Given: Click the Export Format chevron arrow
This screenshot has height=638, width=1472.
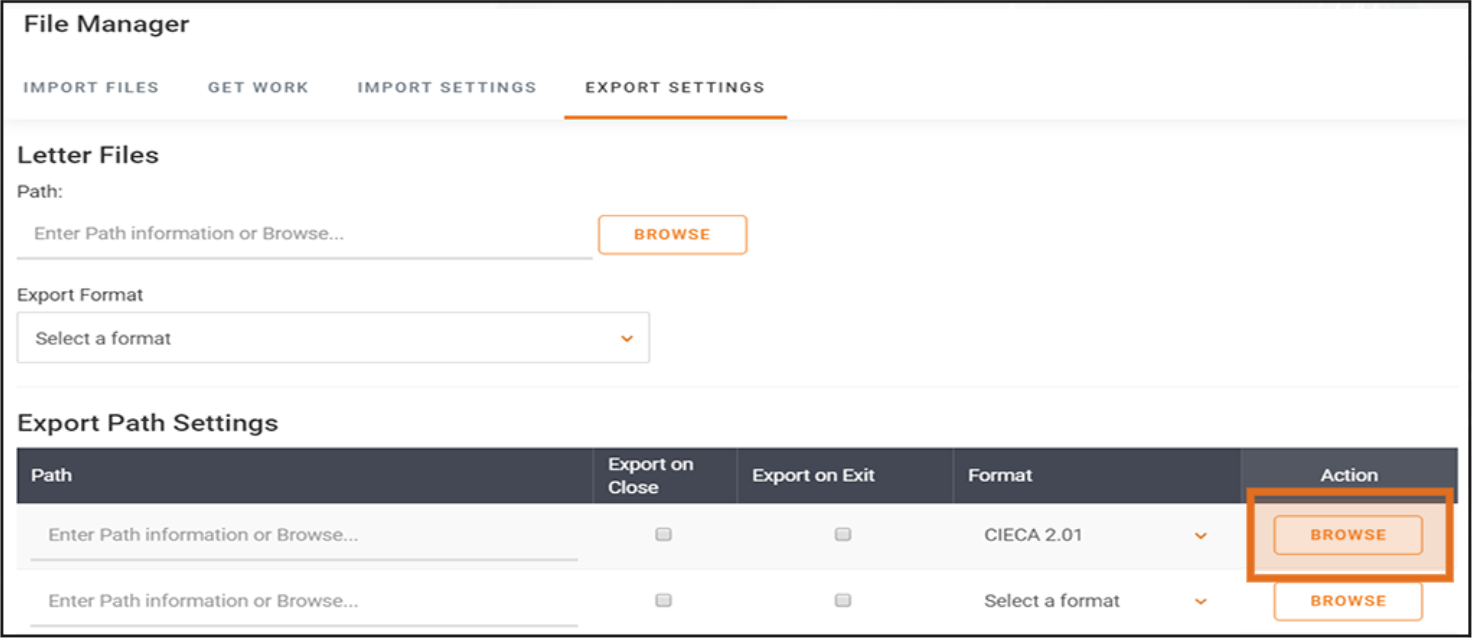Looking at the screenshot, I should point(627,339).
